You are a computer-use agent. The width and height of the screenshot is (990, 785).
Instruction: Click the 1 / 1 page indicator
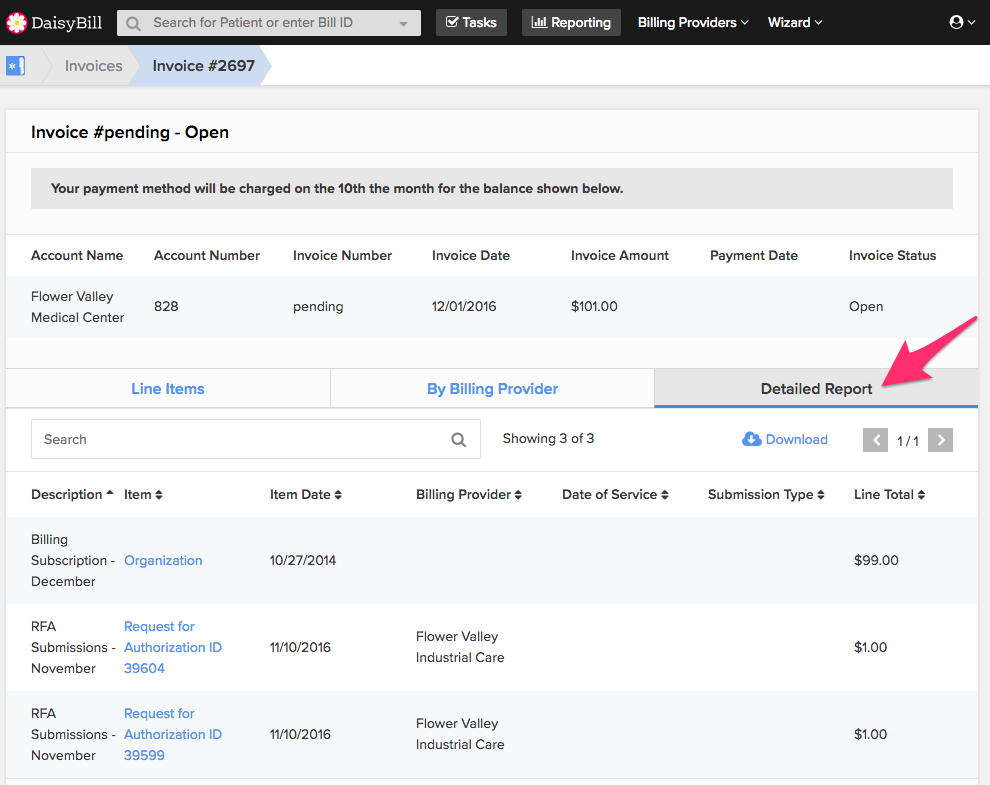click(907, 441)
